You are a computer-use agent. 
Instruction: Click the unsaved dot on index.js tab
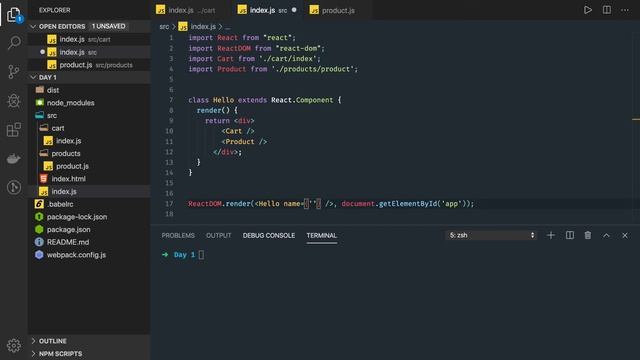[x=294, y=10]
